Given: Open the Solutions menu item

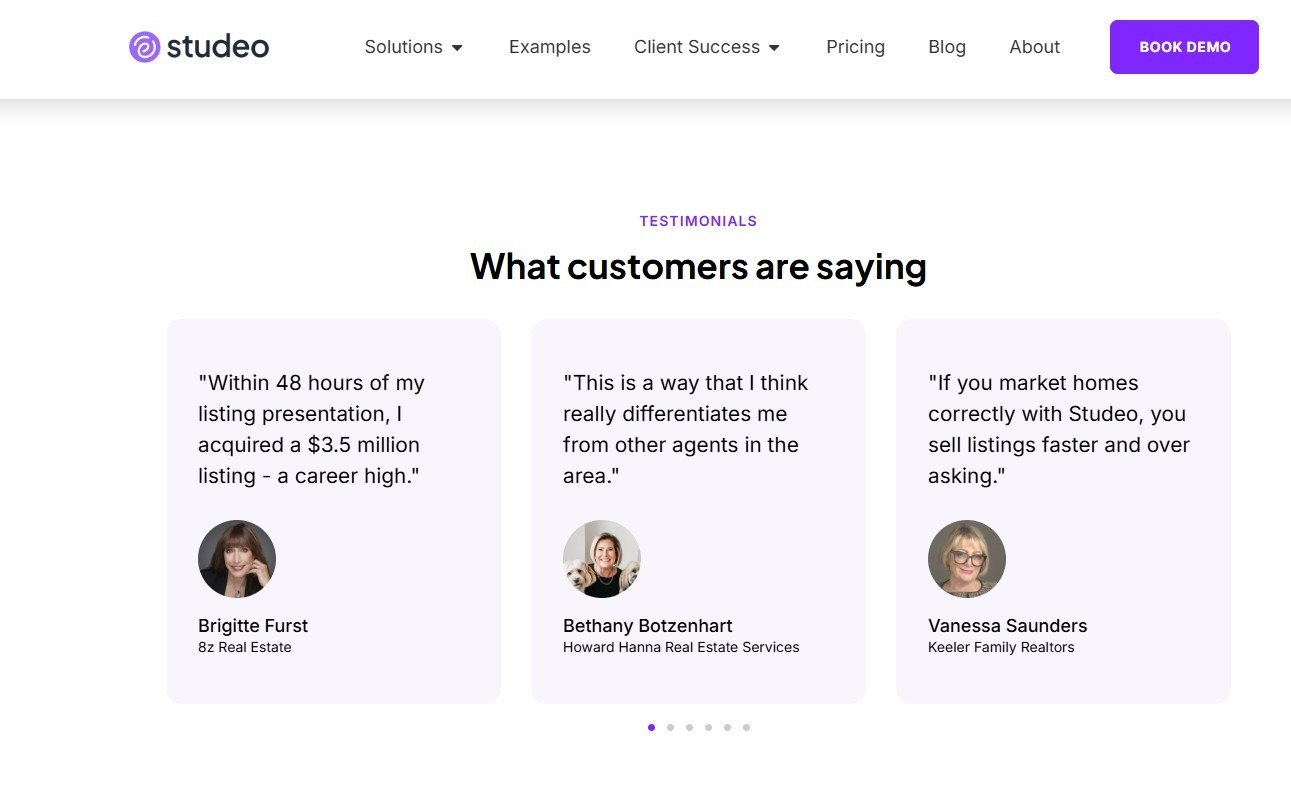Looking at the screenshot, I should (x=403, y=47).
